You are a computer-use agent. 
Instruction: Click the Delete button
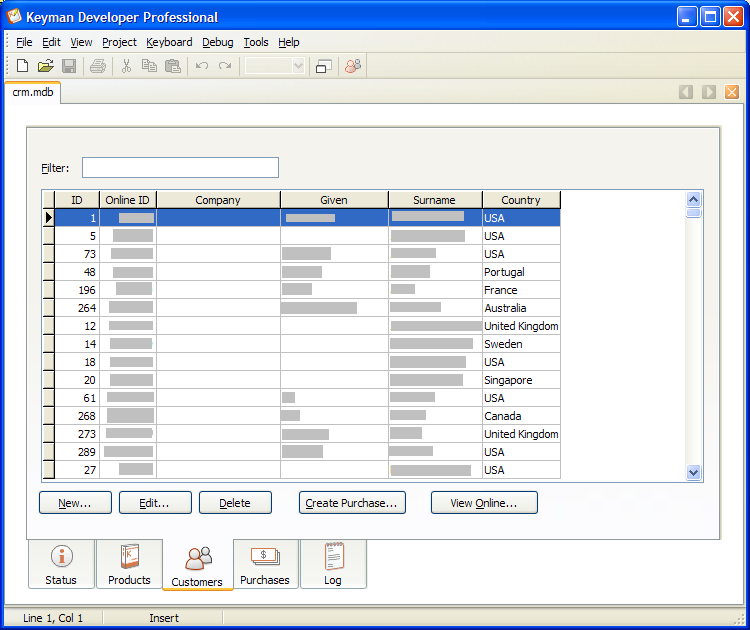pyautogui.click(x=235, y=503)
